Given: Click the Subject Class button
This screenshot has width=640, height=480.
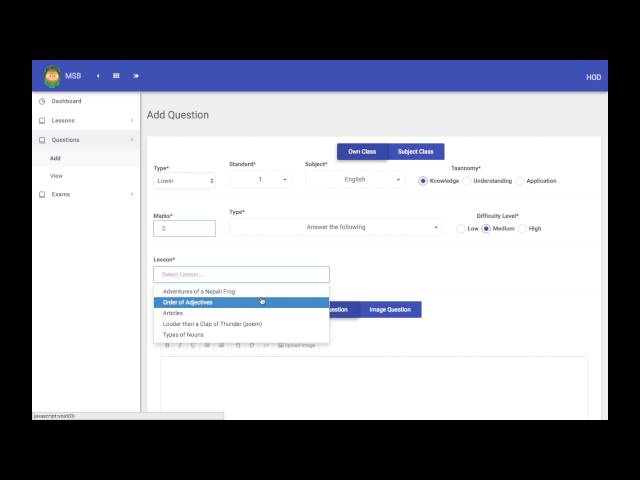Looking at the screenshot, I should pos(416,152).
